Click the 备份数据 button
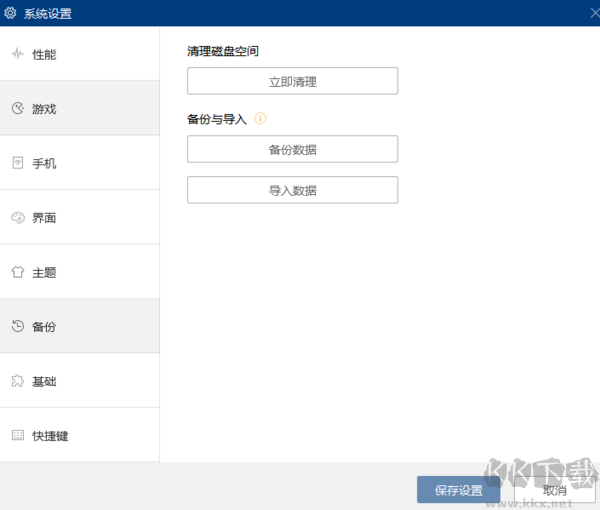The width and height of the screenshot is (600, 510). pos(293,149)
